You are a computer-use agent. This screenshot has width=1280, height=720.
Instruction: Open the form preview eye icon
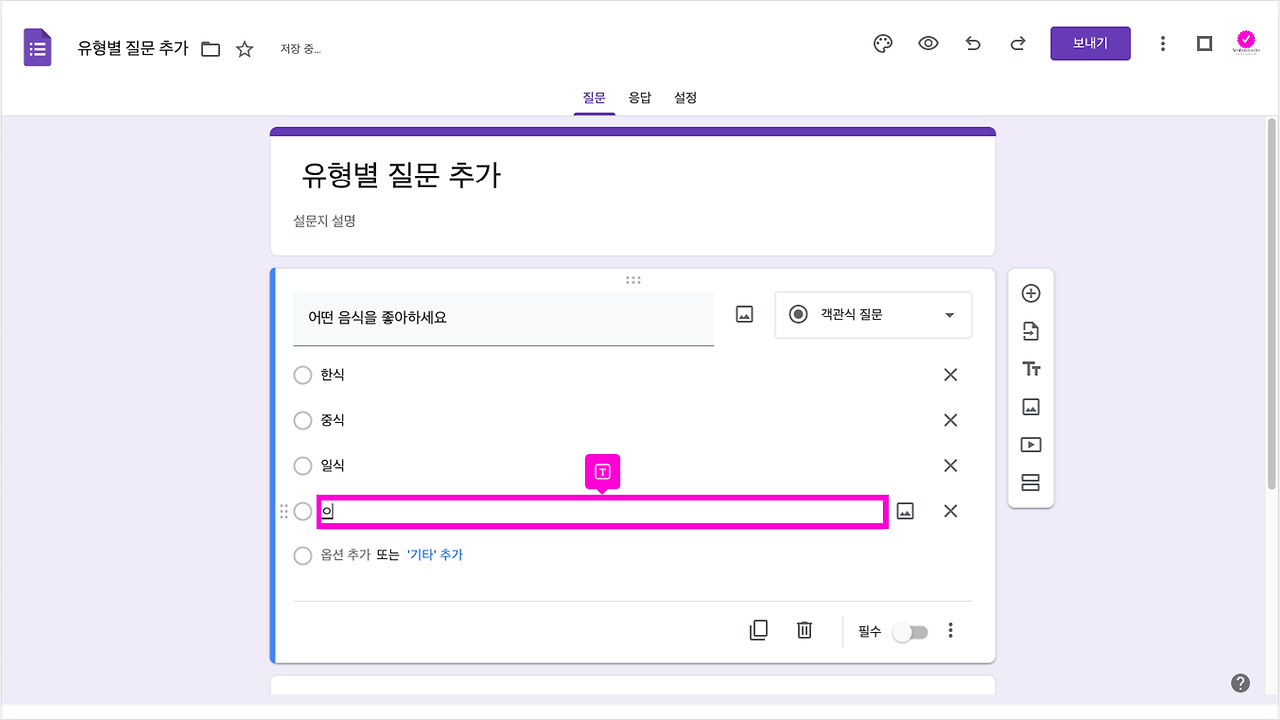click(928, 43)
